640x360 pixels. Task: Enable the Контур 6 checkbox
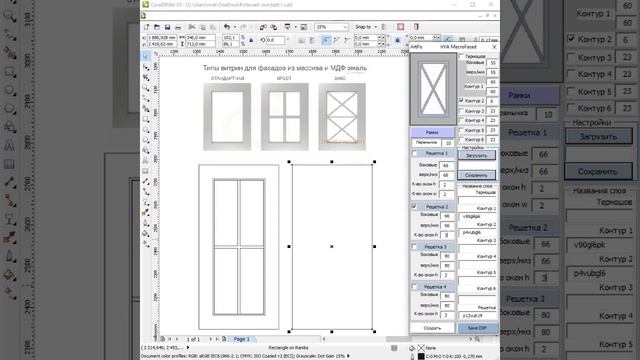coord(461,140)
